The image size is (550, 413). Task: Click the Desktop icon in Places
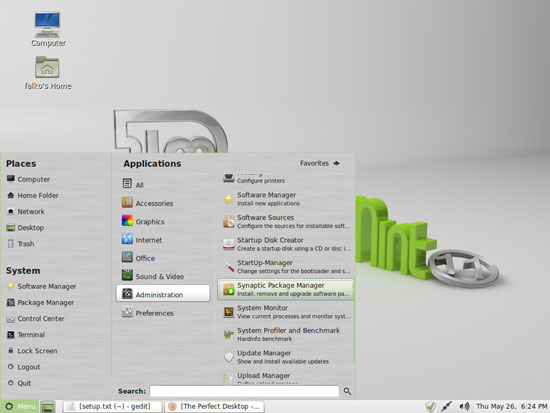coord(11,227)
